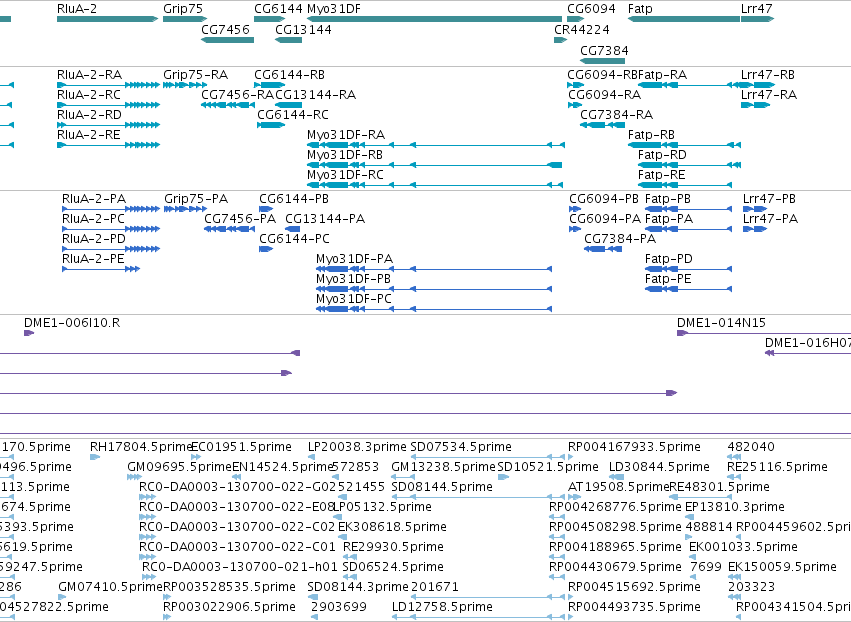Select SD06524.5prime EST label
The width and height of the screenshot is (851, 622).
point(393,567)
